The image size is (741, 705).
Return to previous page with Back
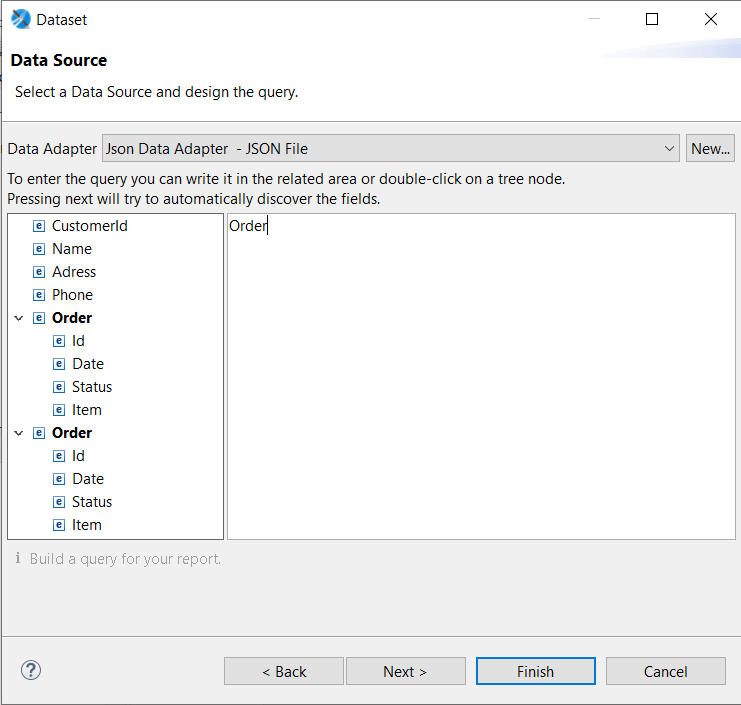click(x=284, y=671)
